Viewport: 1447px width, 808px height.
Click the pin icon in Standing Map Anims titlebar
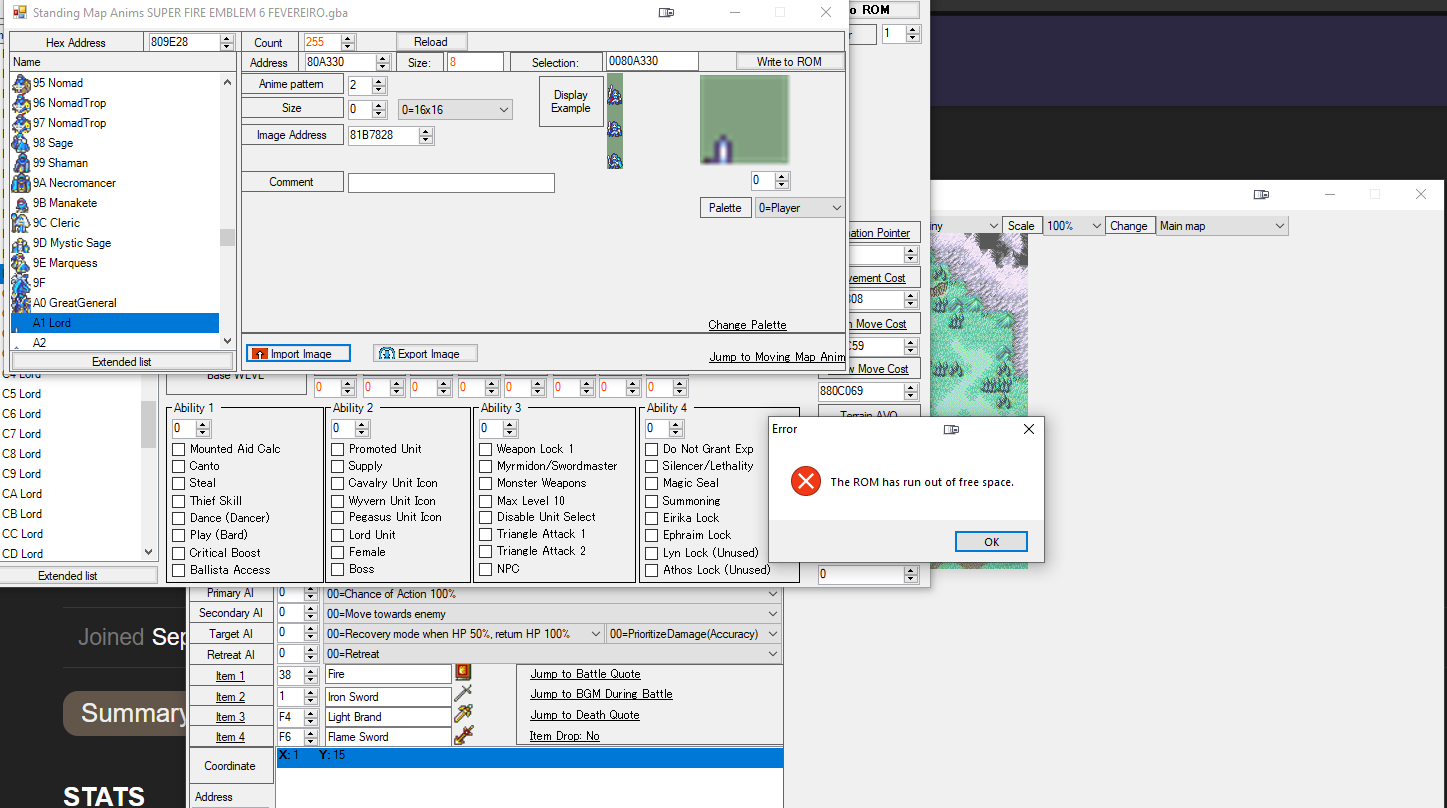pos(666,13)
